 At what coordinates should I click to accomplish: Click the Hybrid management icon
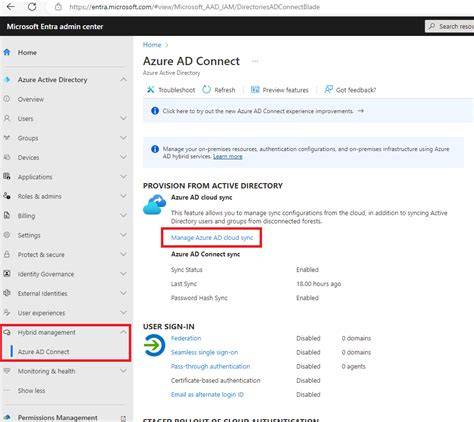pyautogui.click(x=7, y=332)
